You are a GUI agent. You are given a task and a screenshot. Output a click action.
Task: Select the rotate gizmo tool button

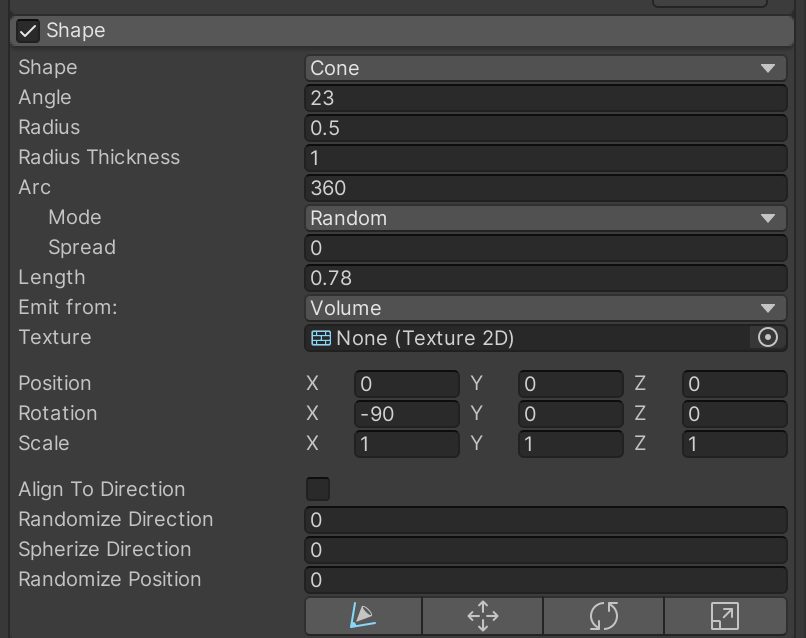[x=603, y=615]
